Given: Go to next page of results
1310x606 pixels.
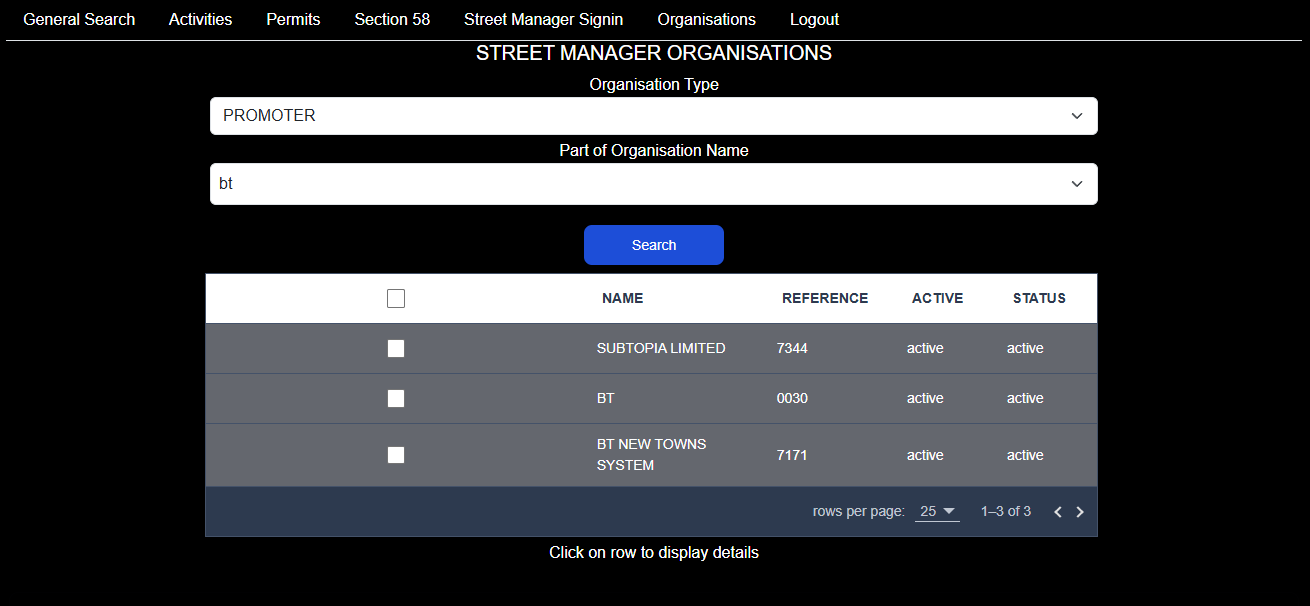Looking at the screenshot, I should (1079, 511).
